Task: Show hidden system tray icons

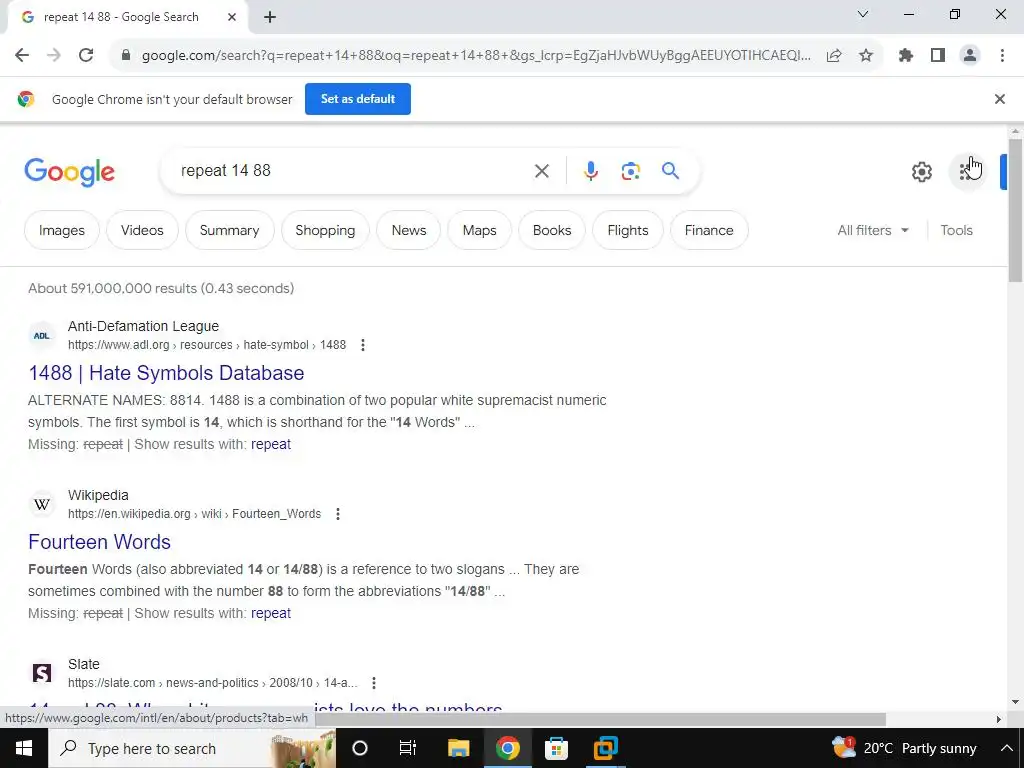Action: click(x=1006, y=748)
